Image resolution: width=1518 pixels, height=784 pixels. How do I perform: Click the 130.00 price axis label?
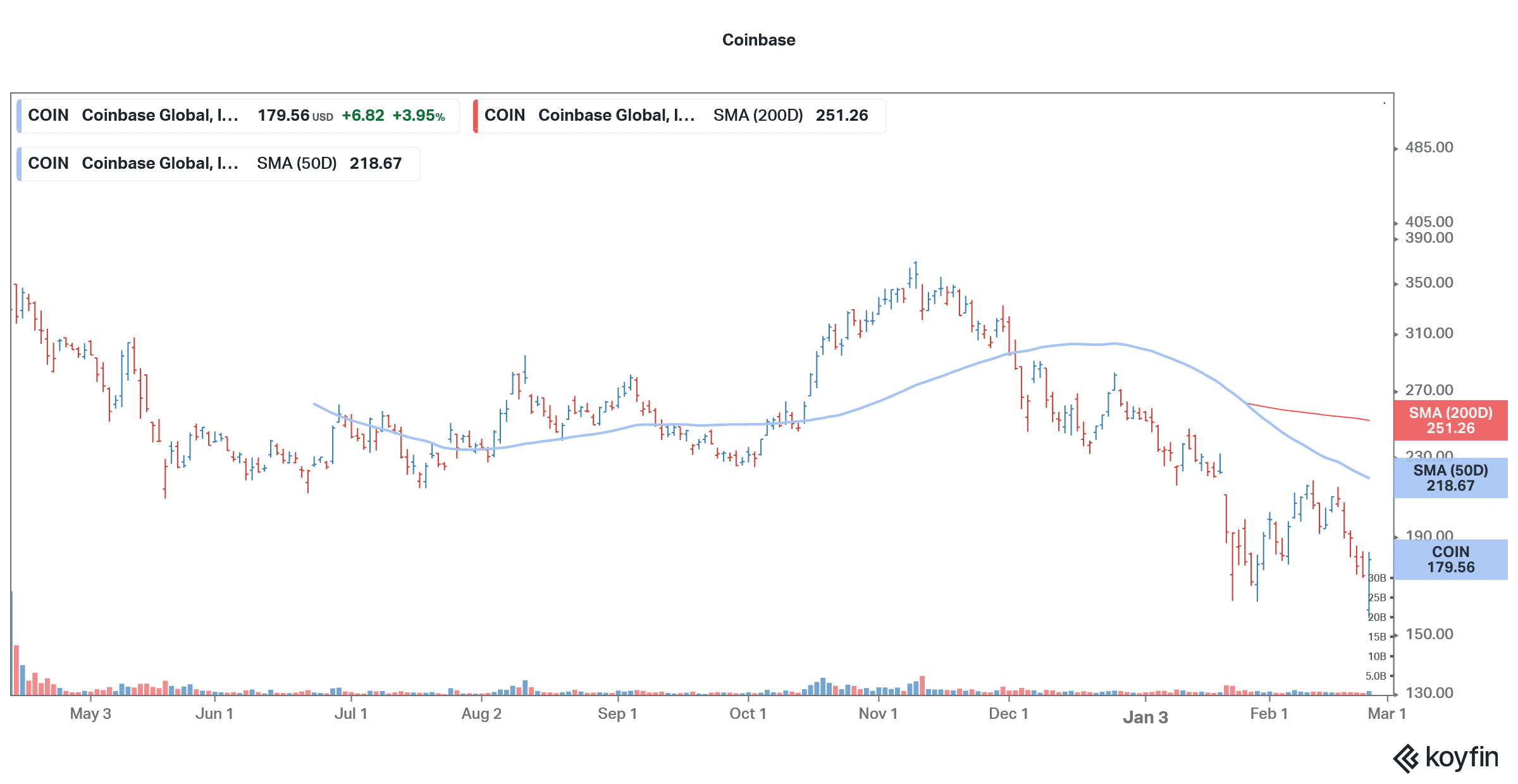[x=1429, y=694]
